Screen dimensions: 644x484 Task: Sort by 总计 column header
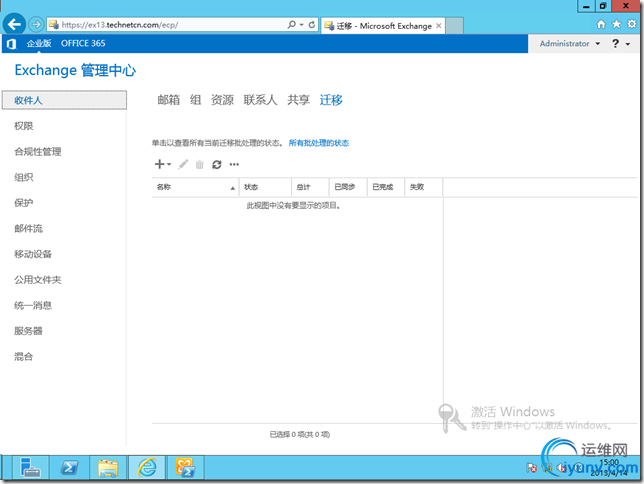point(310,187)
